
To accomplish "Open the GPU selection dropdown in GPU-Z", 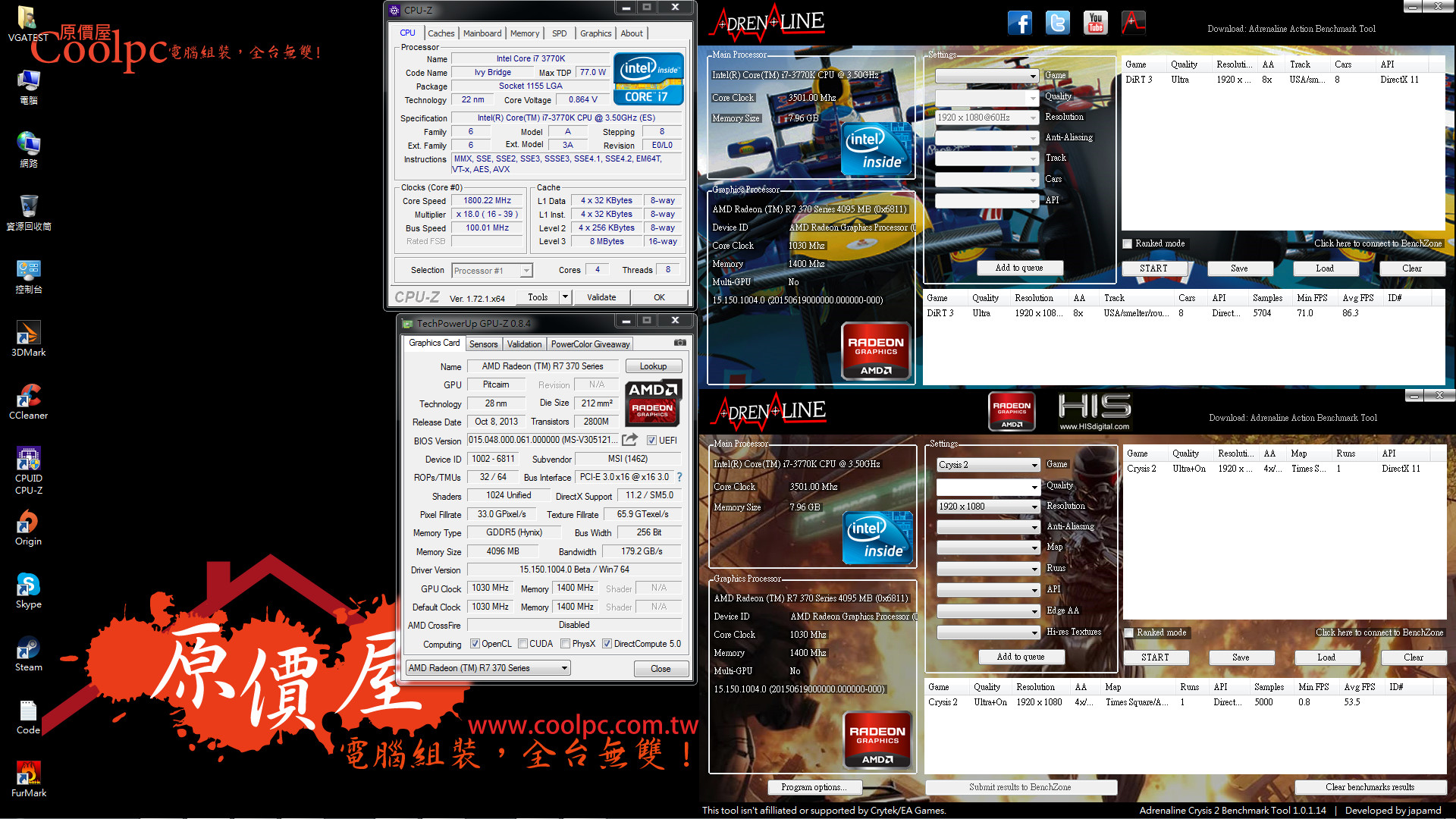I will point(488,668).
